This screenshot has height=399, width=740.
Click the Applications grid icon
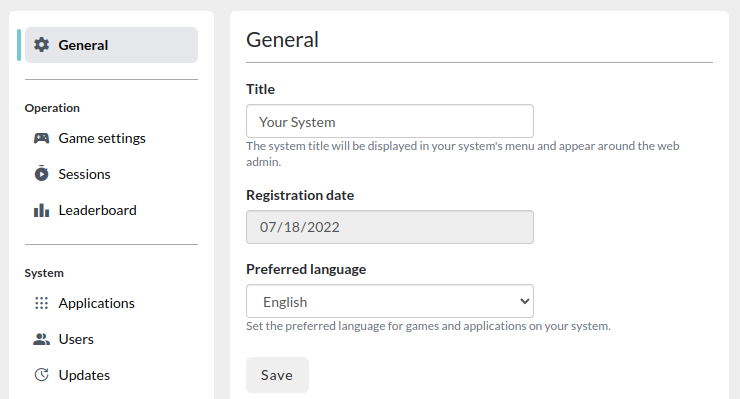[42, 303]
